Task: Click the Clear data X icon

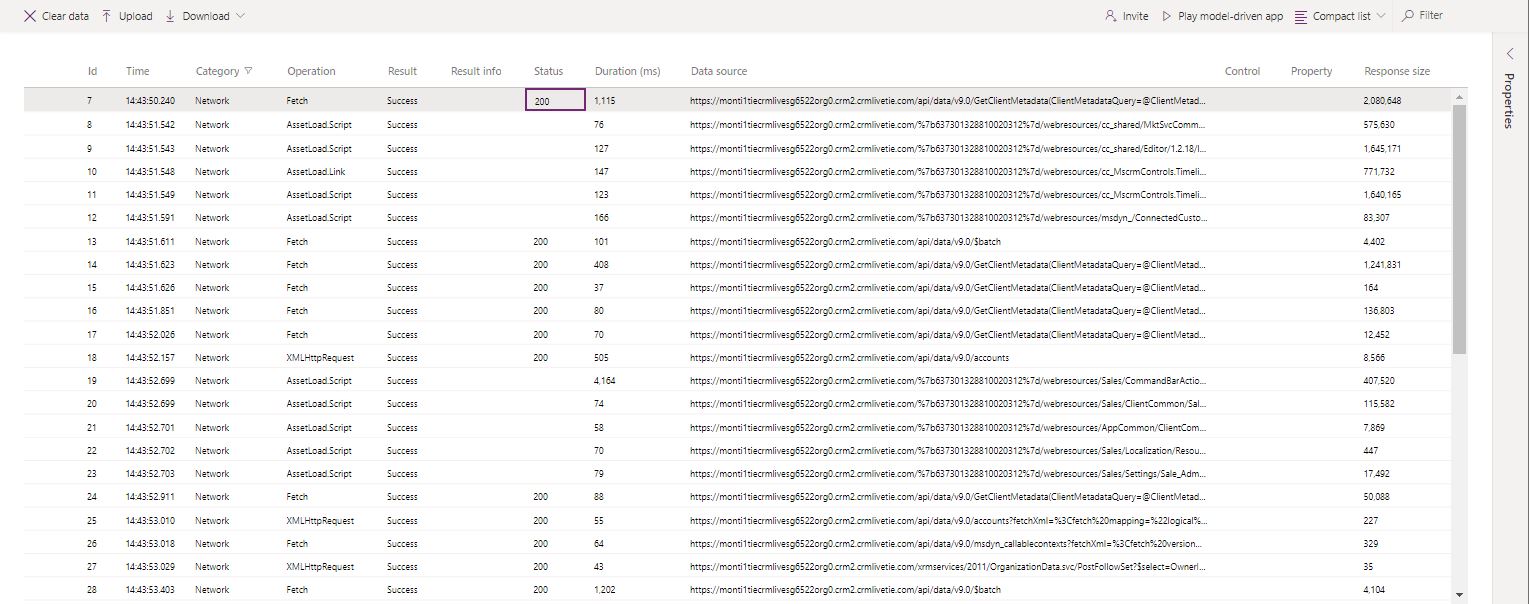Action: 30,16
